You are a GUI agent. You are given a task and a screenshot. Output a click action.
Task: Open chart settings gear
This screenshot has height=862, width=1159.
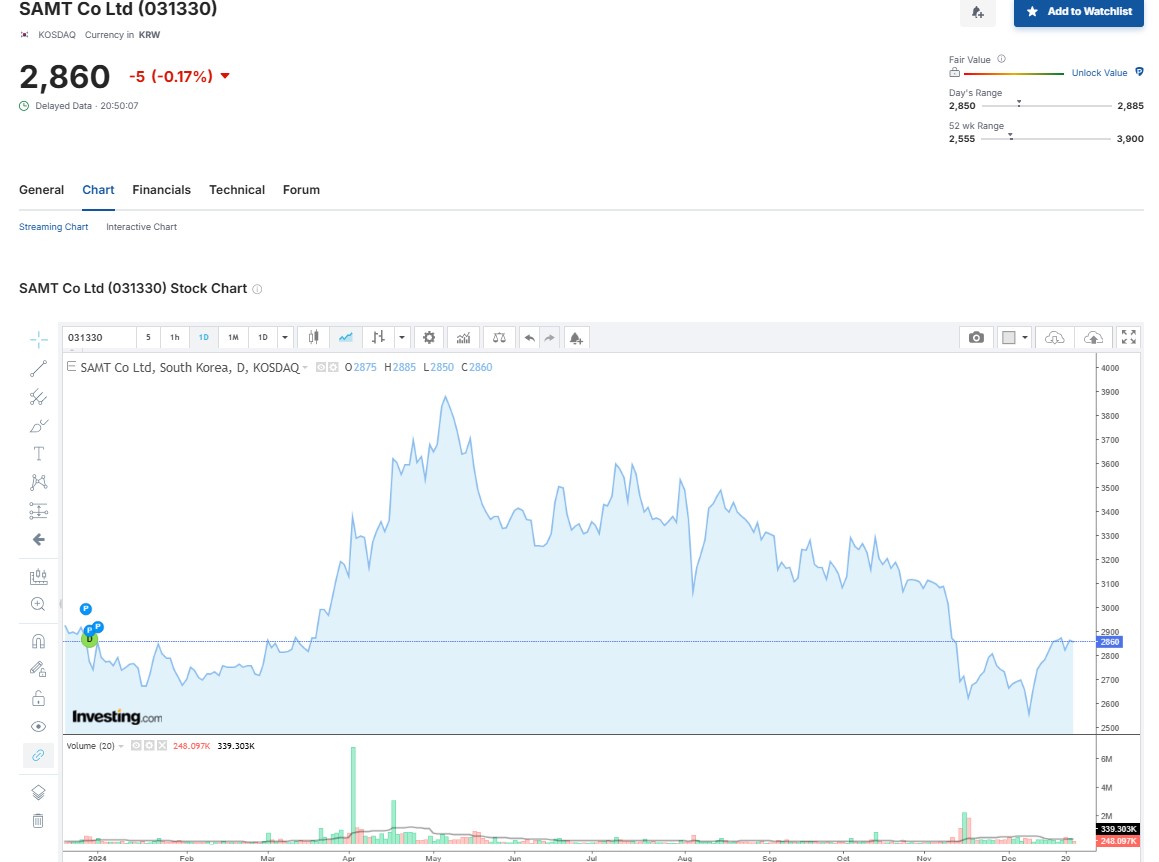pos(429,337)
